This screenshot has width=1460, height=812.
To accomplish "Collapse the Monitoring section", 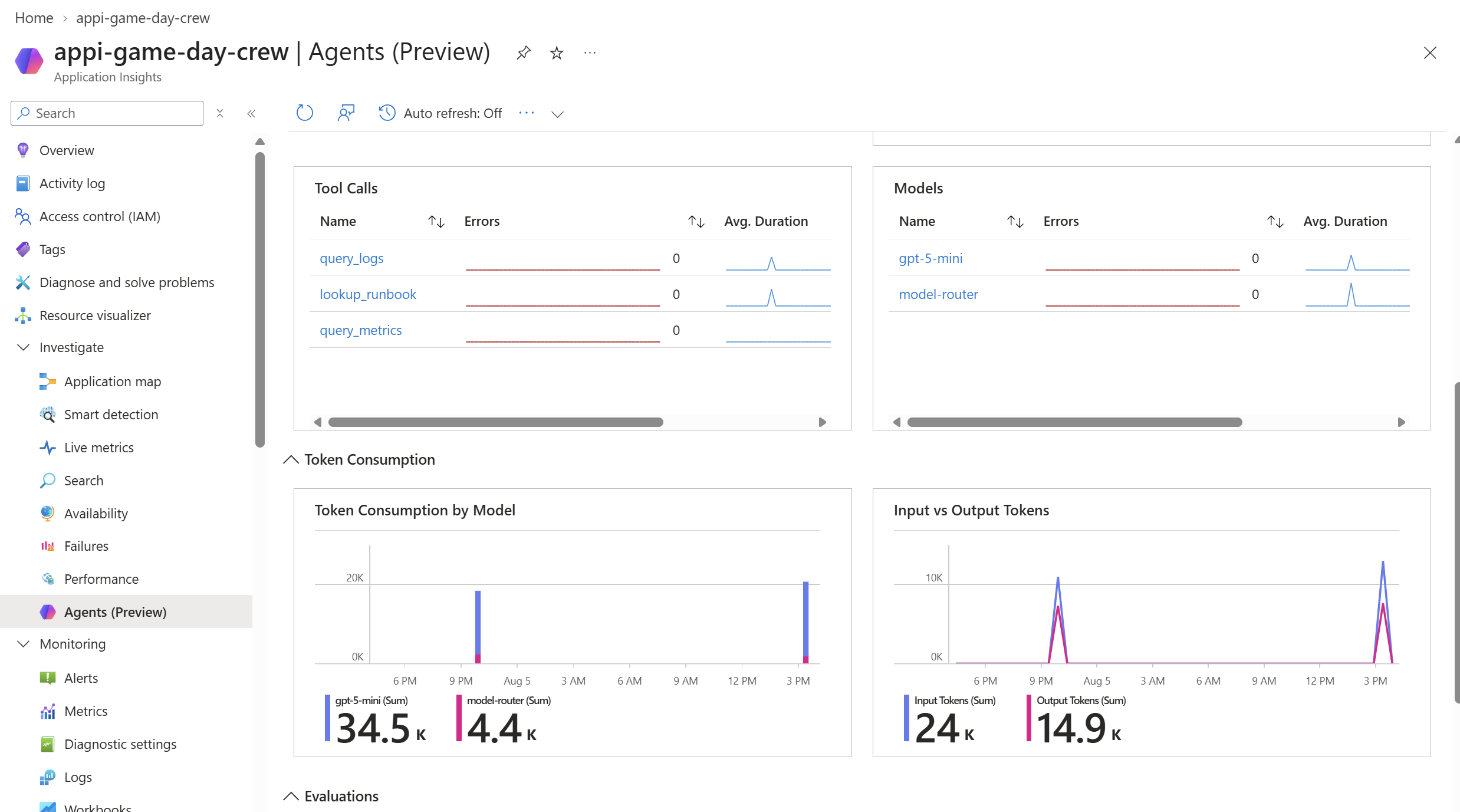I will coord(23,644).
